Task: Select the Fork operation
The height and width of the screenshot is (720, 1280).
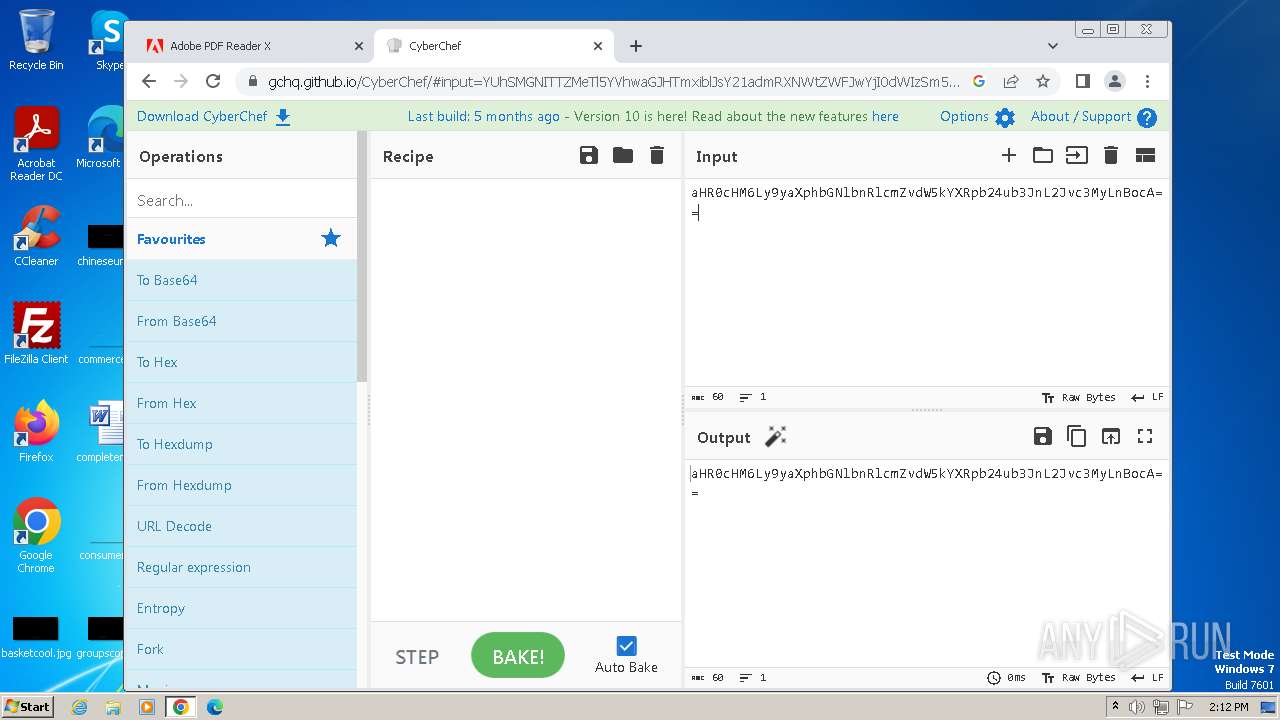Action: (241, 649)
